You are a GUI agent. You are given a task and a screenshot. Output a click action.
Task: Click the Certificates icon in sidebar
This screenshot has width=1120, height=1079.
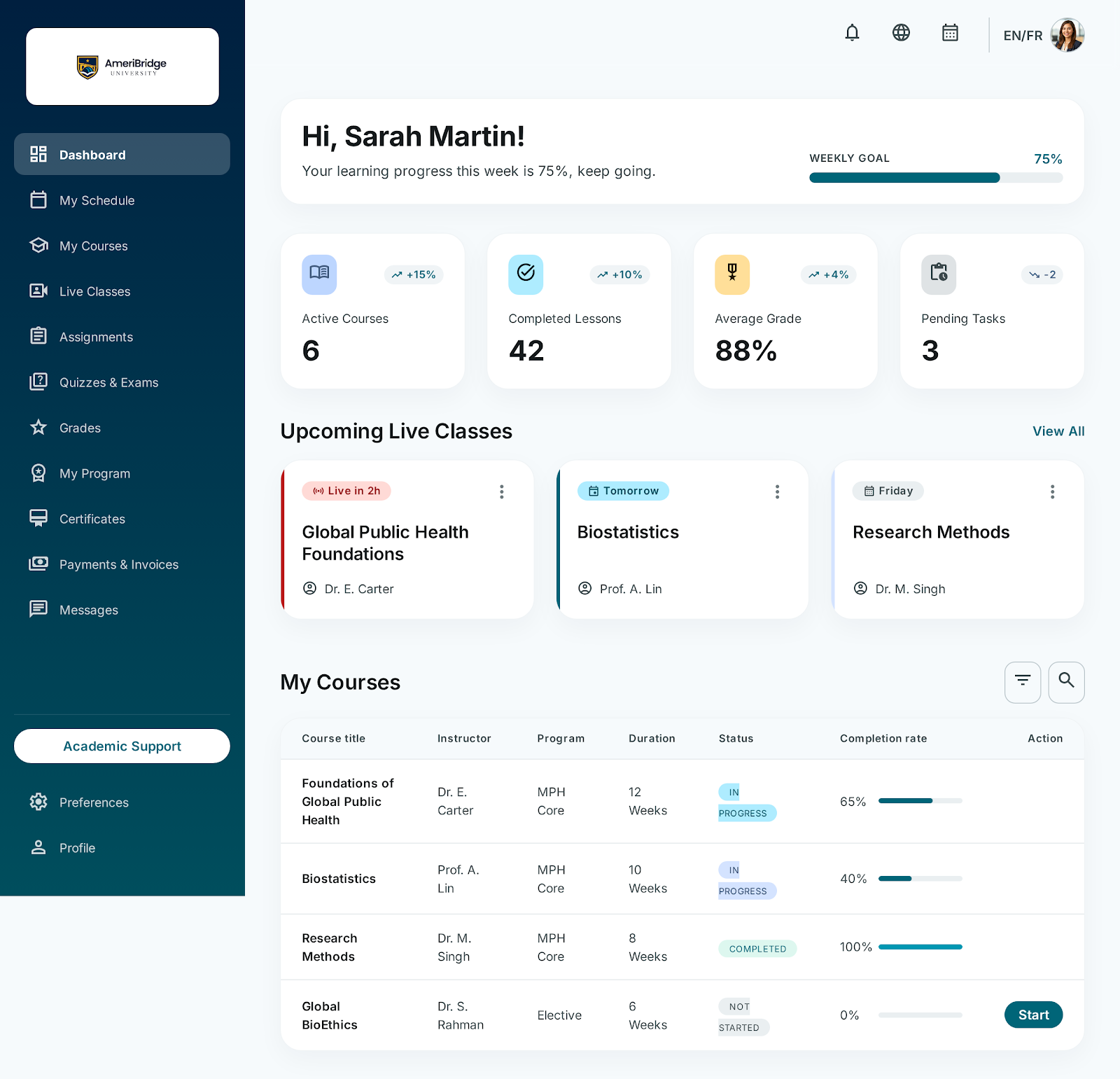pyautogui.click(x=38, y=518)
